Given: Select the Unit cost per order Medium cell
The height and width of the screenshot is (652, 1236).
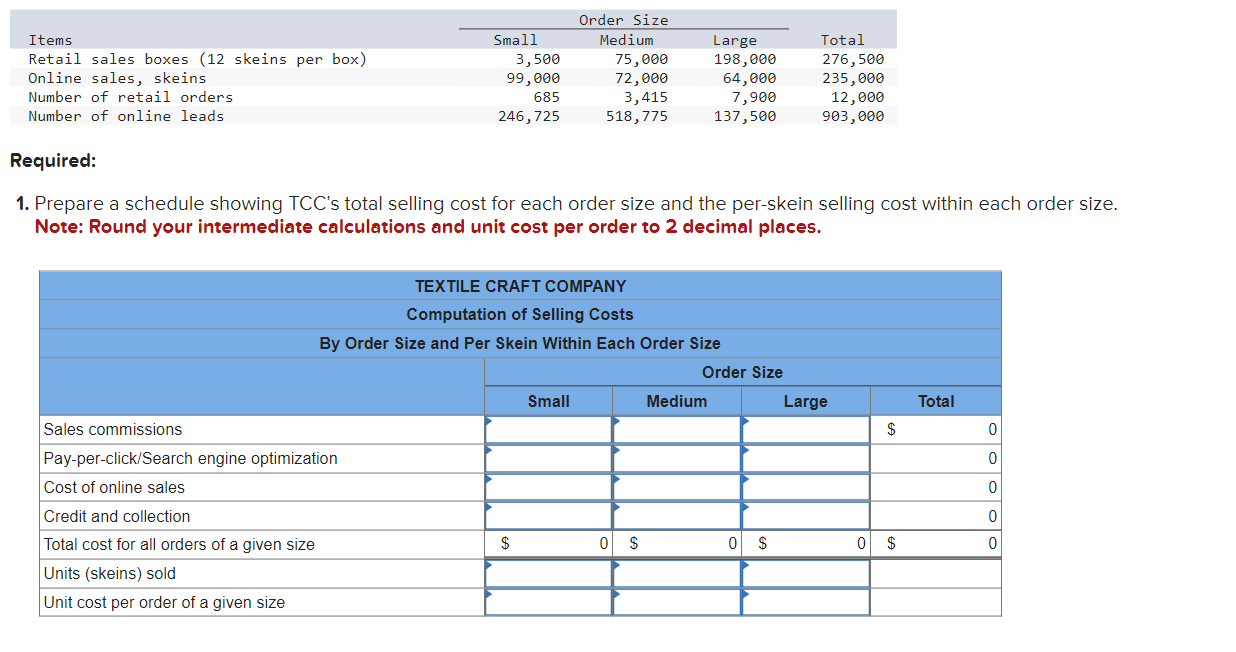Looking at the screenshot, I should (676, 602).
